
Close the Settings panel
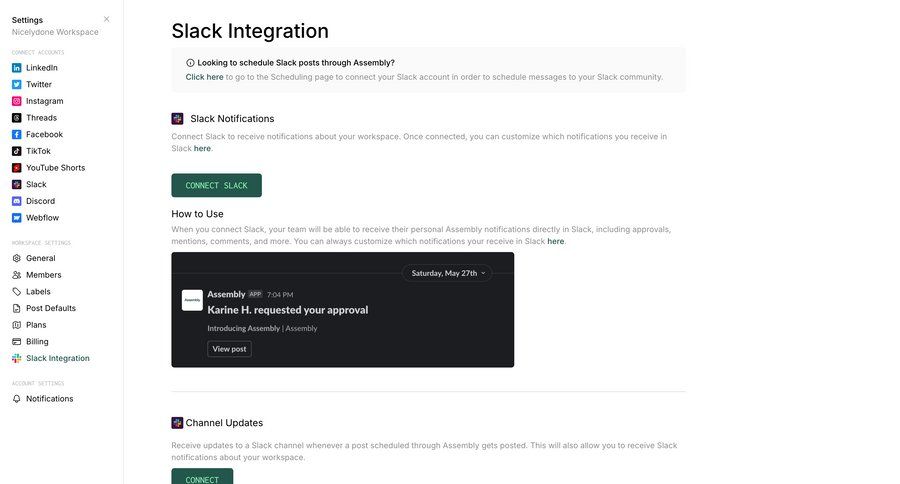click(107, 19)
